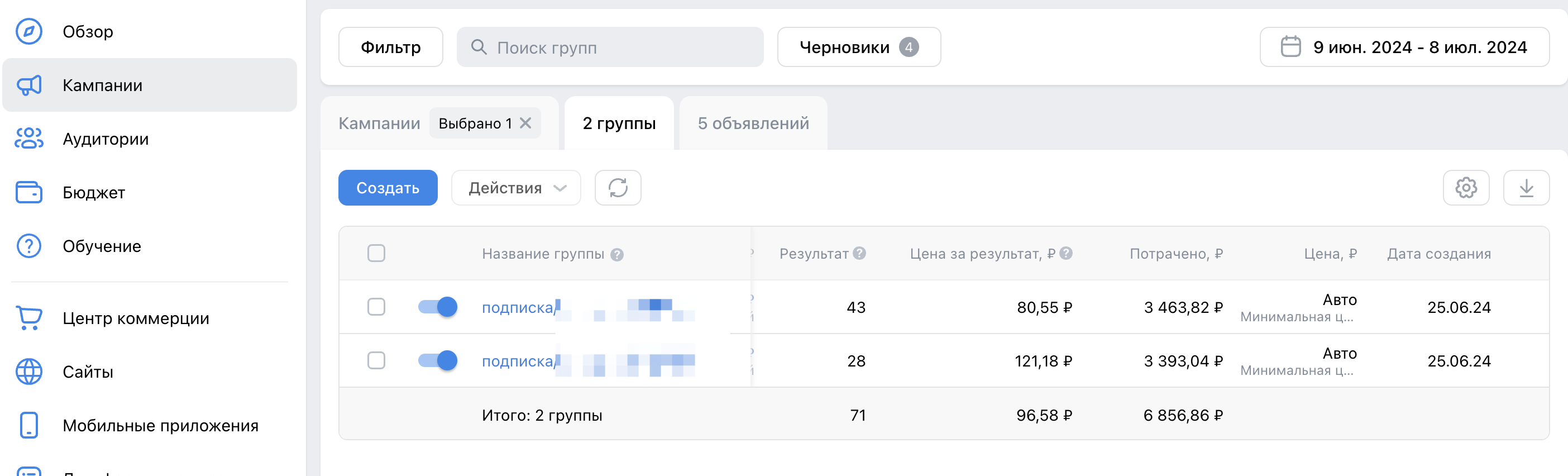Show help for Название группы column
Image resolution: width=1568 pixels, height=476 pixels.
click(x=616, y=254)
